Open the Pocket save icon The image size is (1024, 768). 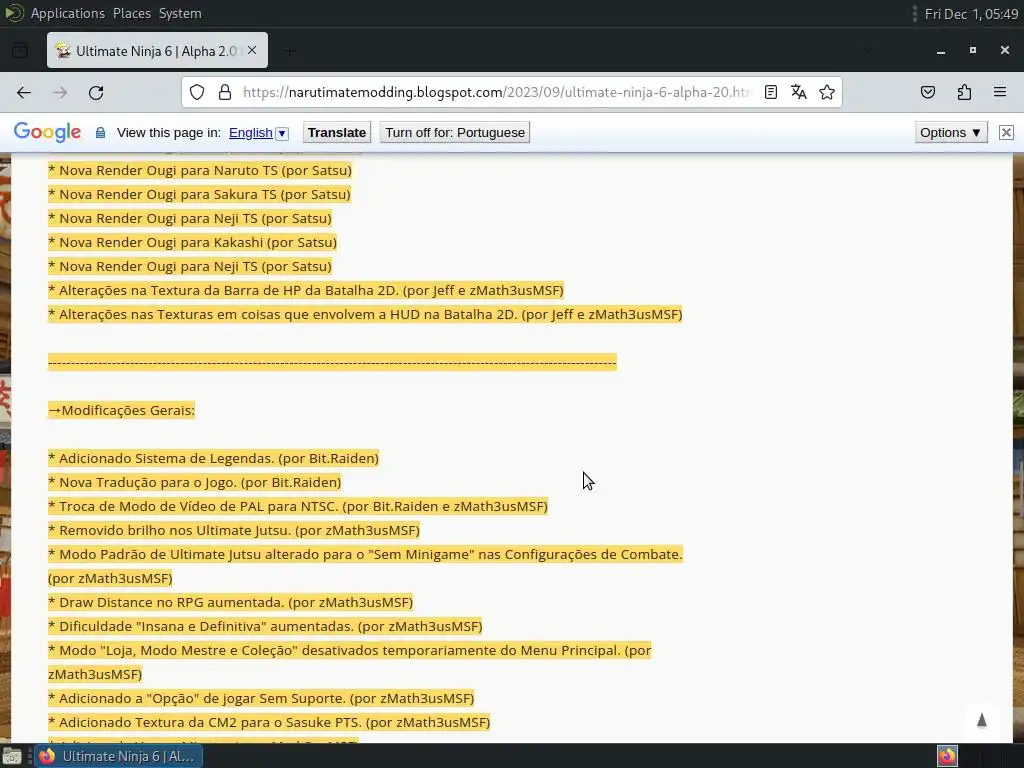928,92
